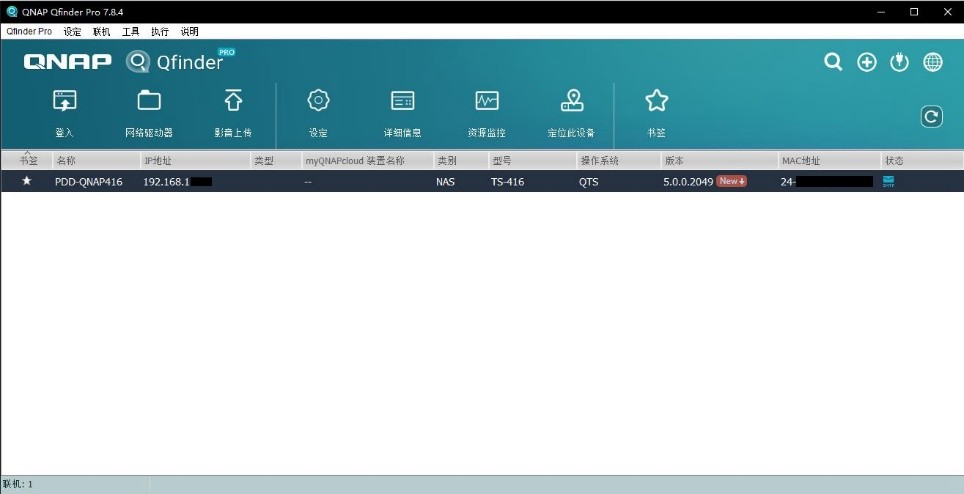
Task: Click the status icon in PDD-QNAP416 row
Action: click(888, 181)
